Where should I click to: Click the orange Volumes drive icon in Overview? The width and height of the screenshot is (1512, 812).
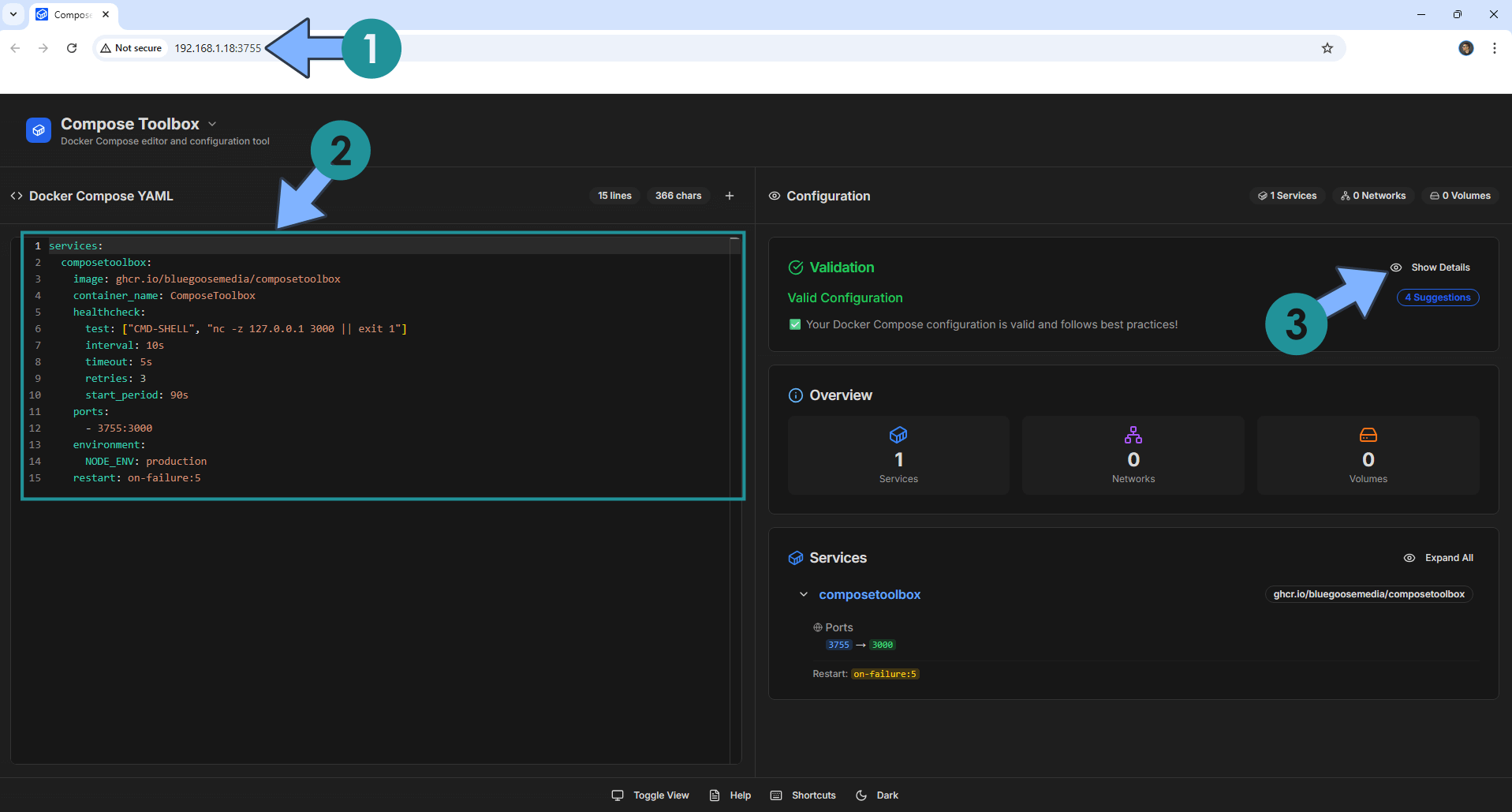pos(1368,435)
